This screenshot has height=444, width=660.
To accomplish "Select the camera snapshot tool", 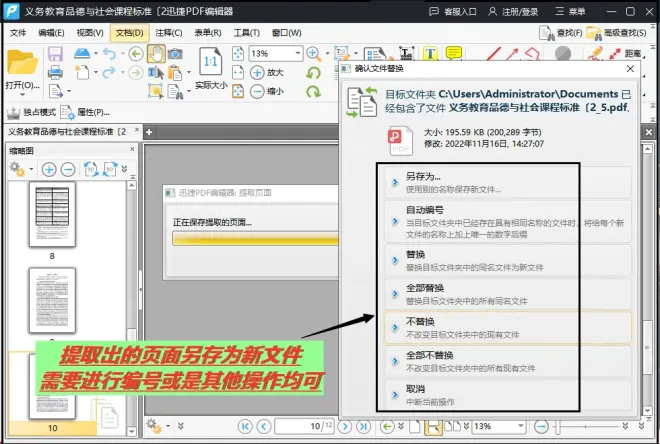I will click(x=175, y=53).
